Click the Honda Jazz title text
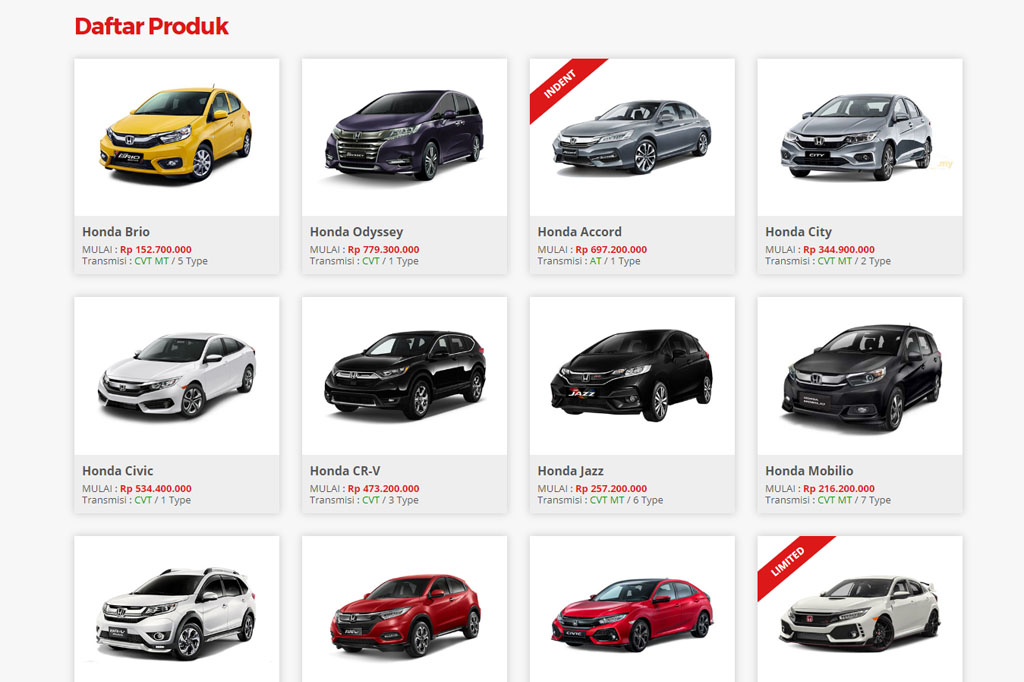Viewport: 1024px width, 682px height. [570, 471]
